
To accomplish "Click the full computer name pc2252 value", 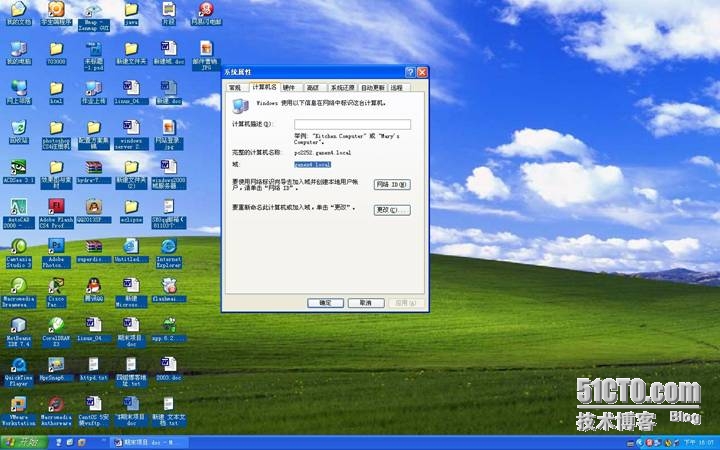I will pos(322,152).
